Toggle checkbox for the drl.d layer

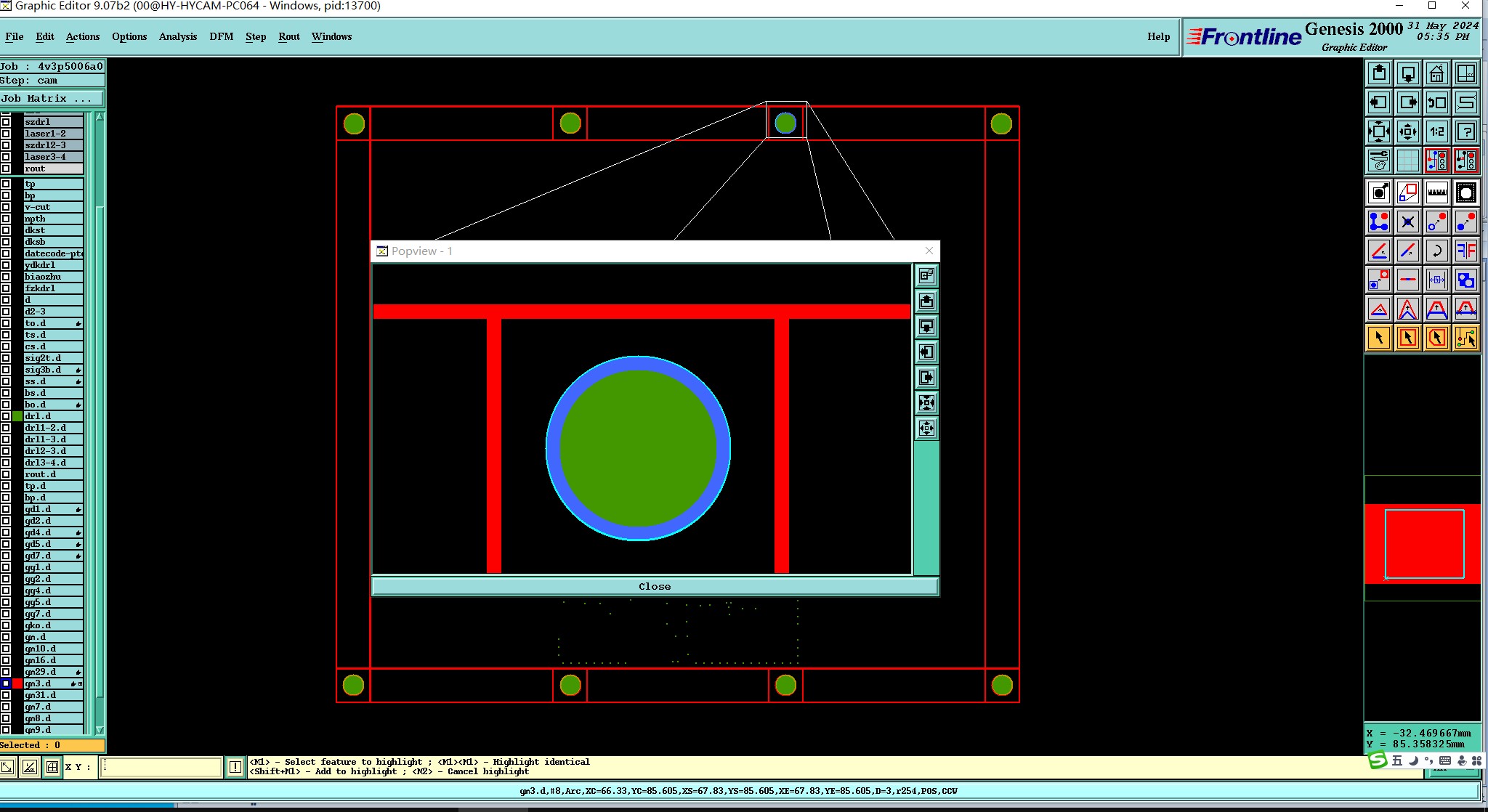tap(6, 416)
